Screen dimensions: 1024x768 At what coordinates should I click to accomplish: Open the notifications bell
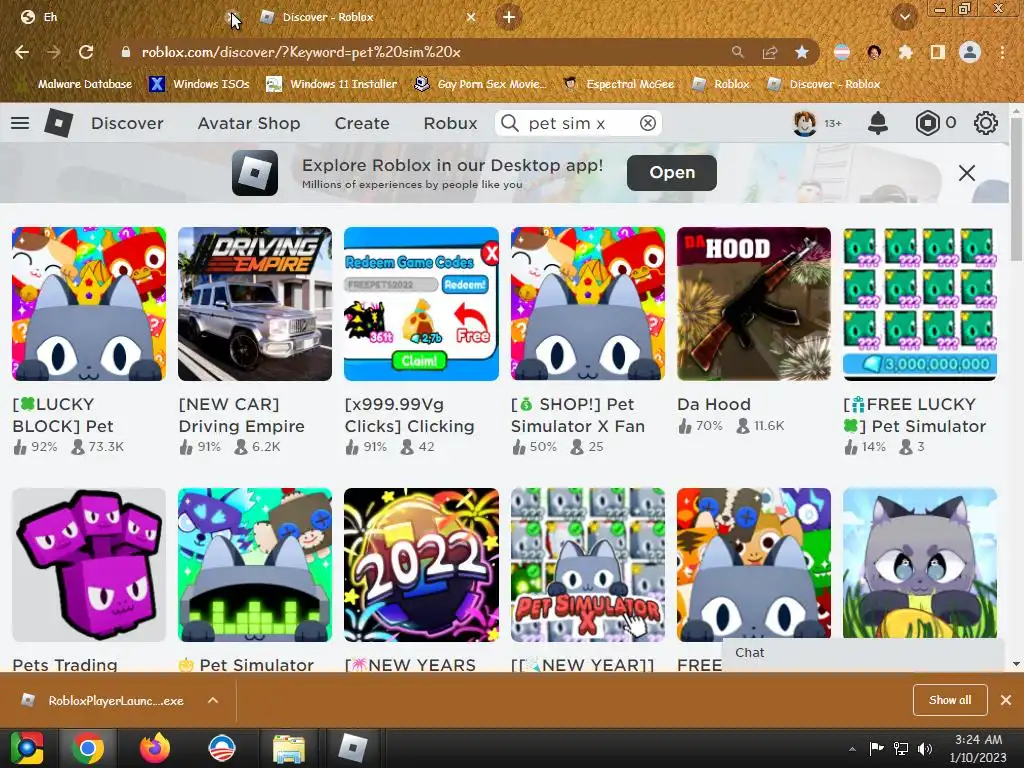(878, 123)
